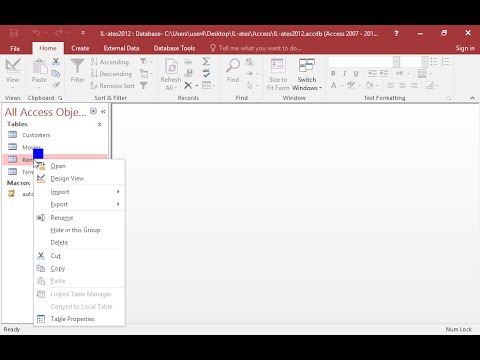Open the navigation pane category dropdown
480x360 pixels.
tap(93, 111)
